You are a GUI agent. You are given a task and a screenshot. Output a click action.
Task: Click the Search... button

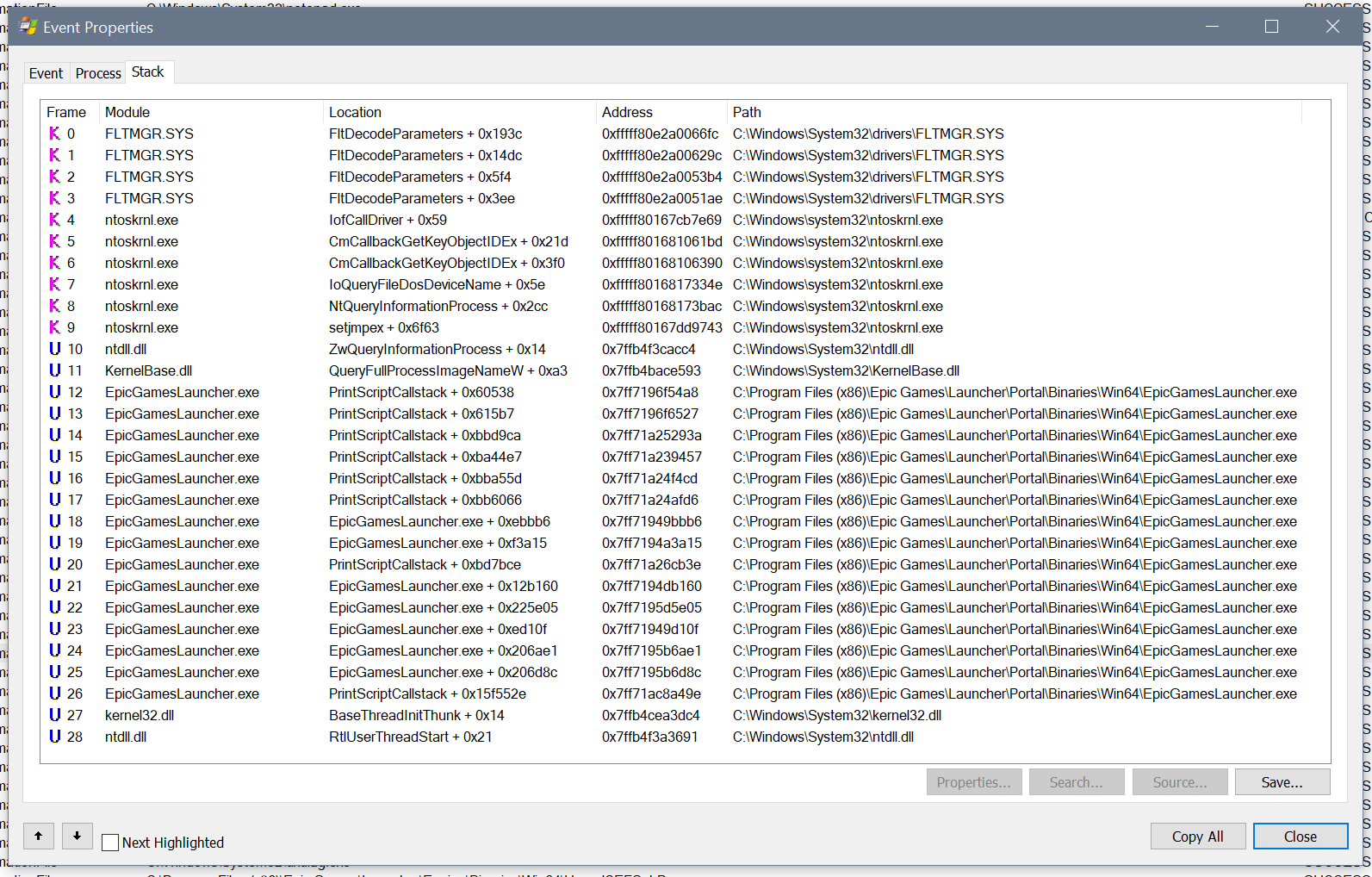coord(1077,782)
